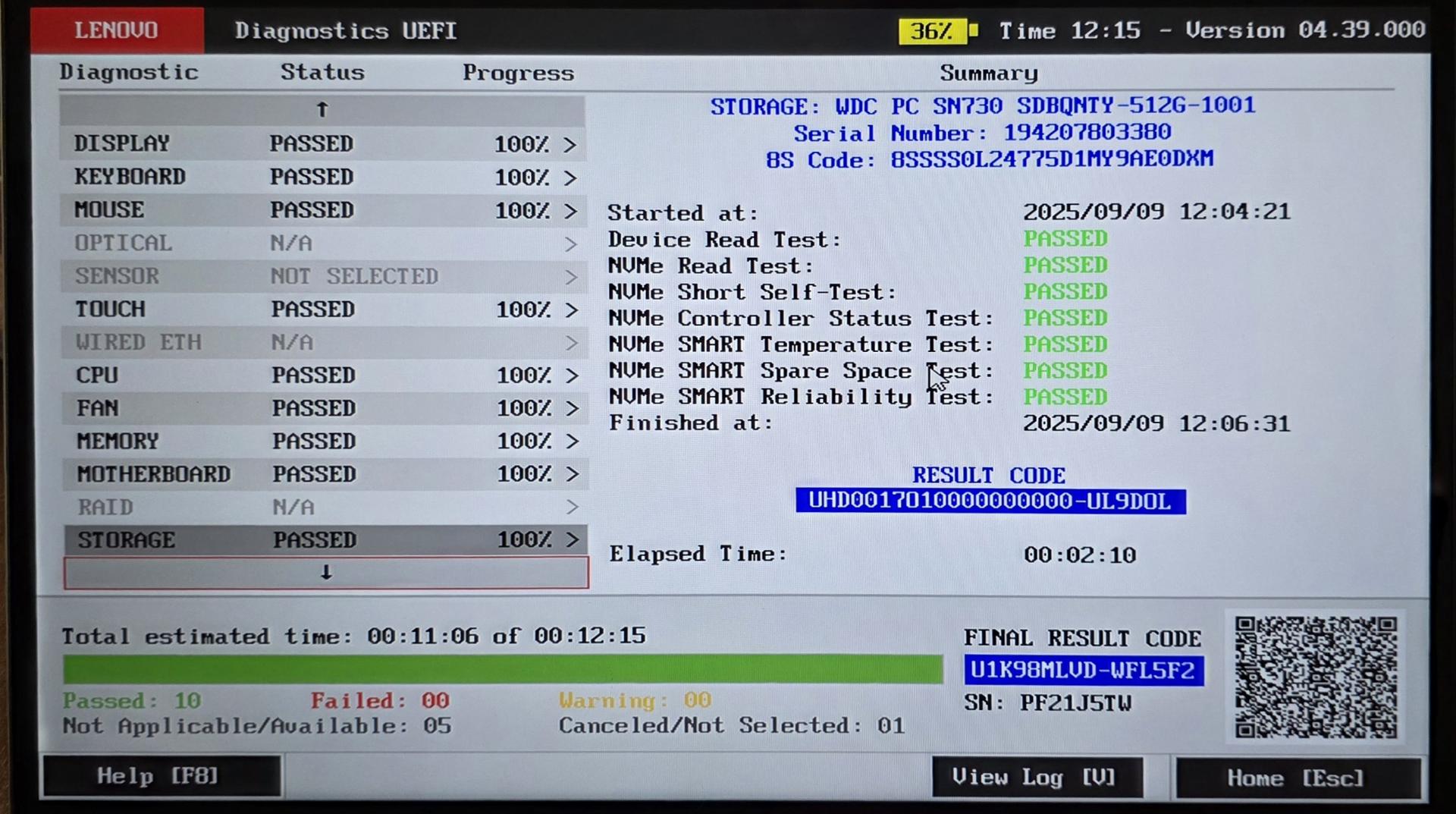Click the Diagnostic column header
The height and width of the screenshot is (814, 1456).
point(129,72)
